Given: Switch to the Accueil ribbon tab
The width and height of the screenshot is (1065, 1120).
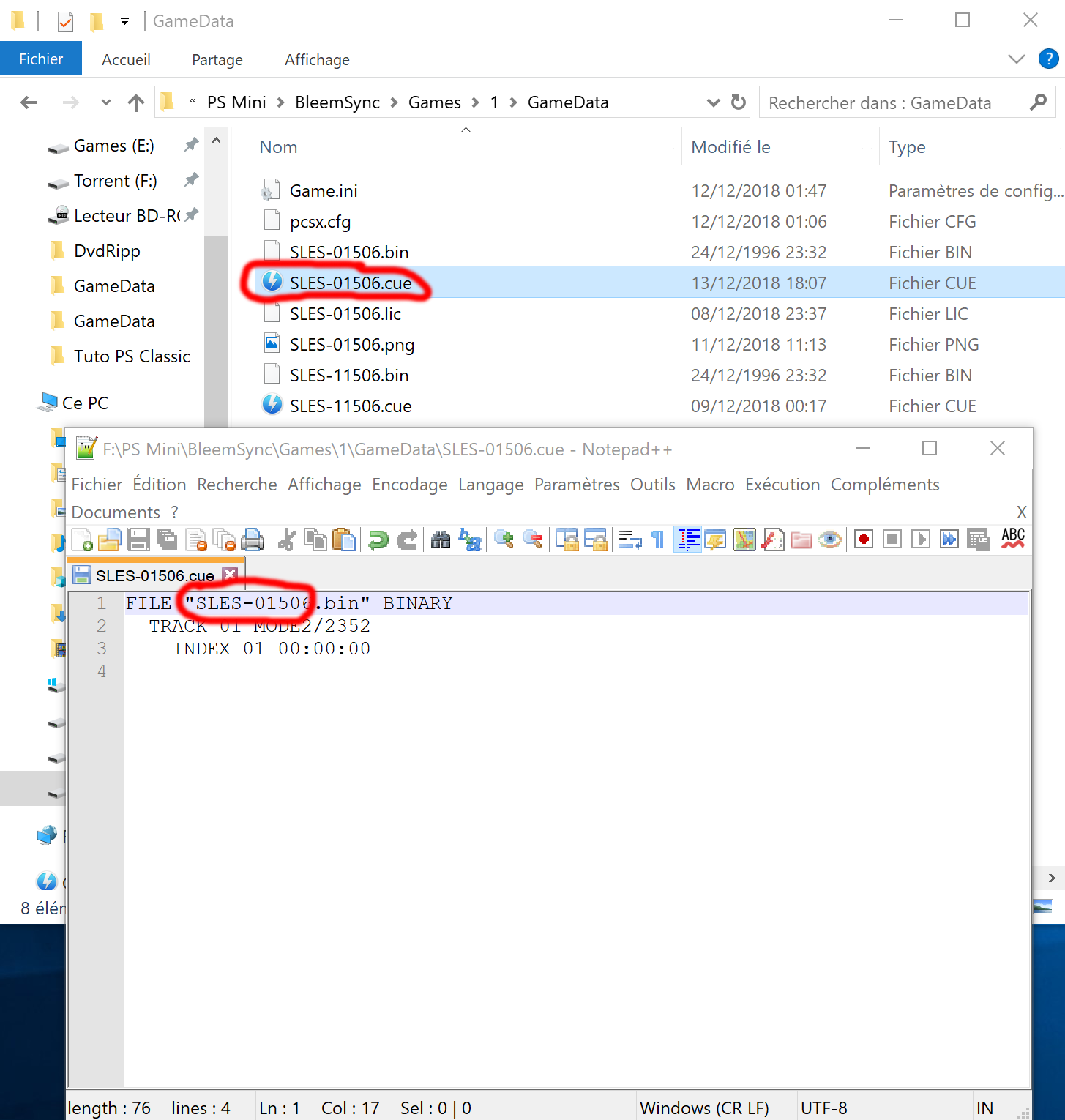Looking at the screenshot, I should coord(126,60).
